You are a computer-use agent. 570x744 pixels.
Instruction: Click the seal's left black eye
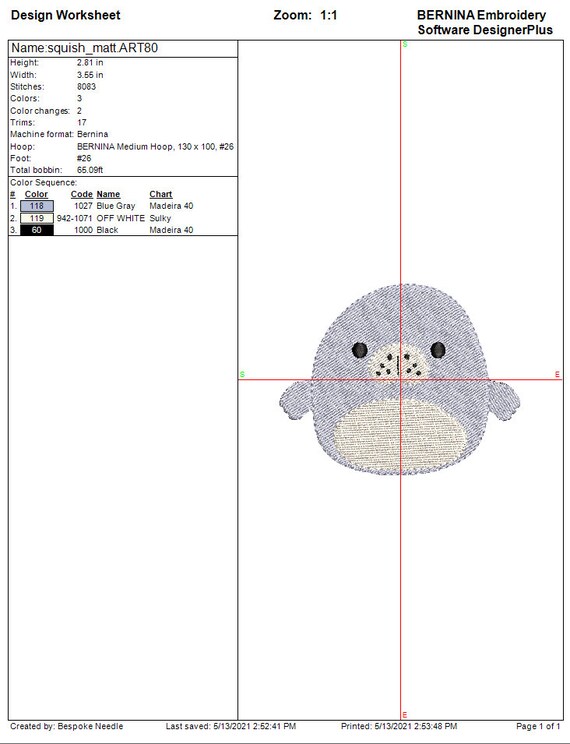[x=360, y=350]
